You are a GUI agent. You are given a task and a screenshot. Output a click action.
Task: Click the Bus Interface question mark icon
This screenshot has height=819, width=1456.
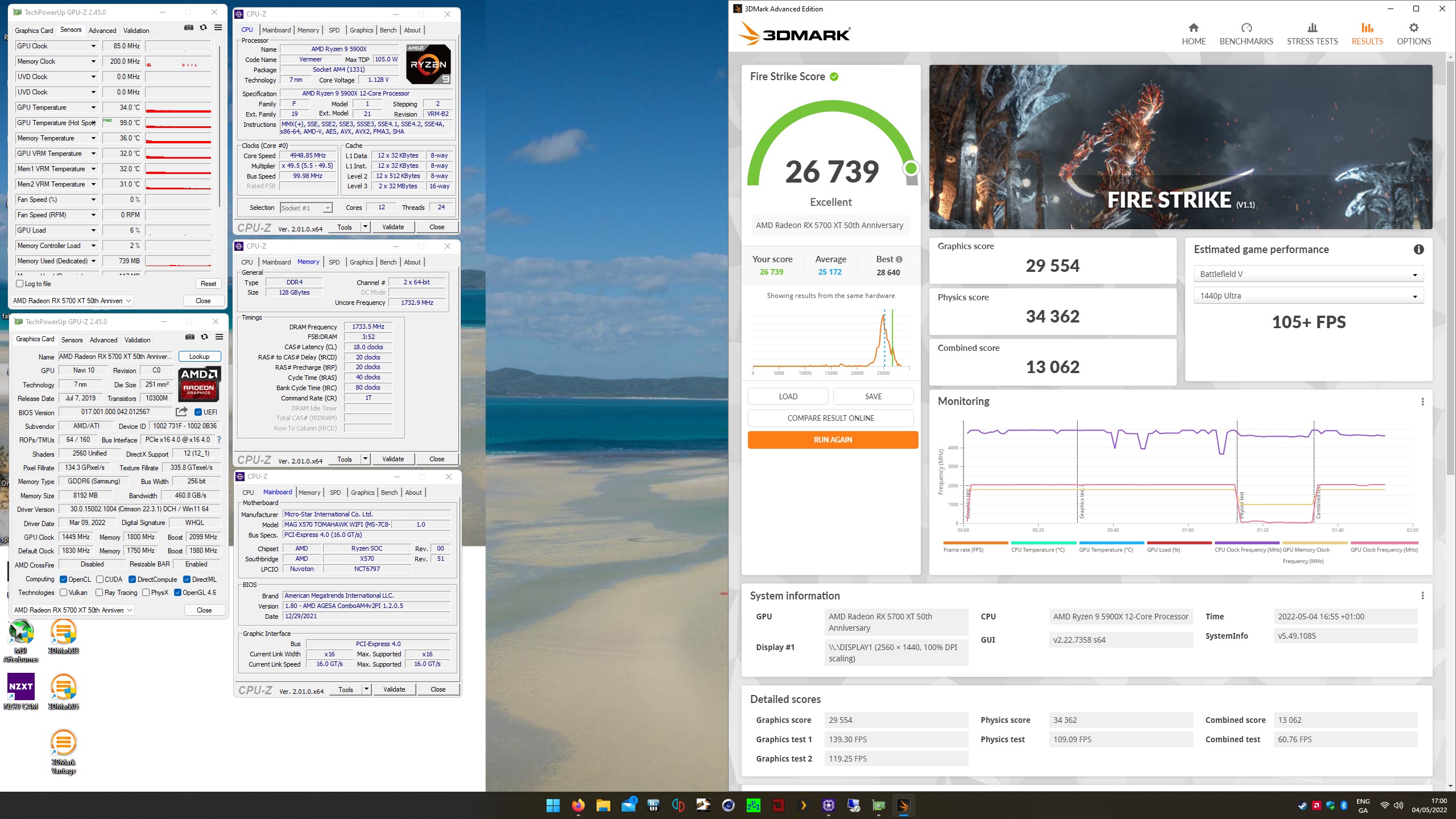point(218,440)
